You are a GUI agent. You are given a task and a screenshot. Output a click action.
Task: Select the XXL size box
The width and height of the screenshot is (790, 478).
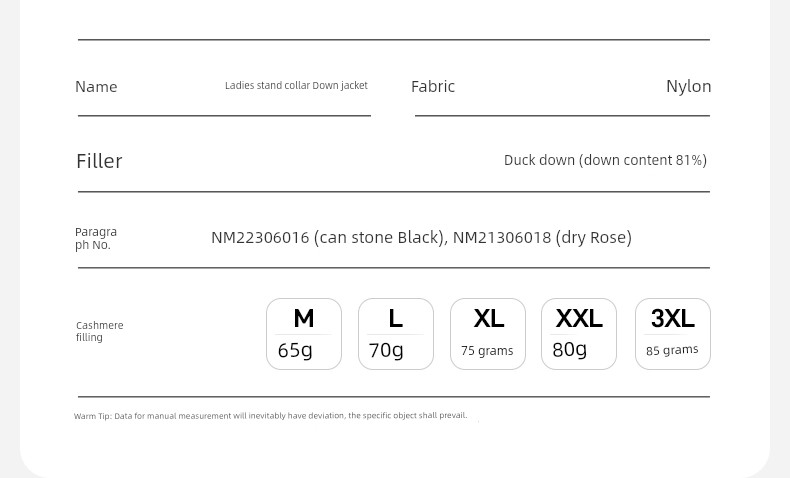click(x=579, y=334)
